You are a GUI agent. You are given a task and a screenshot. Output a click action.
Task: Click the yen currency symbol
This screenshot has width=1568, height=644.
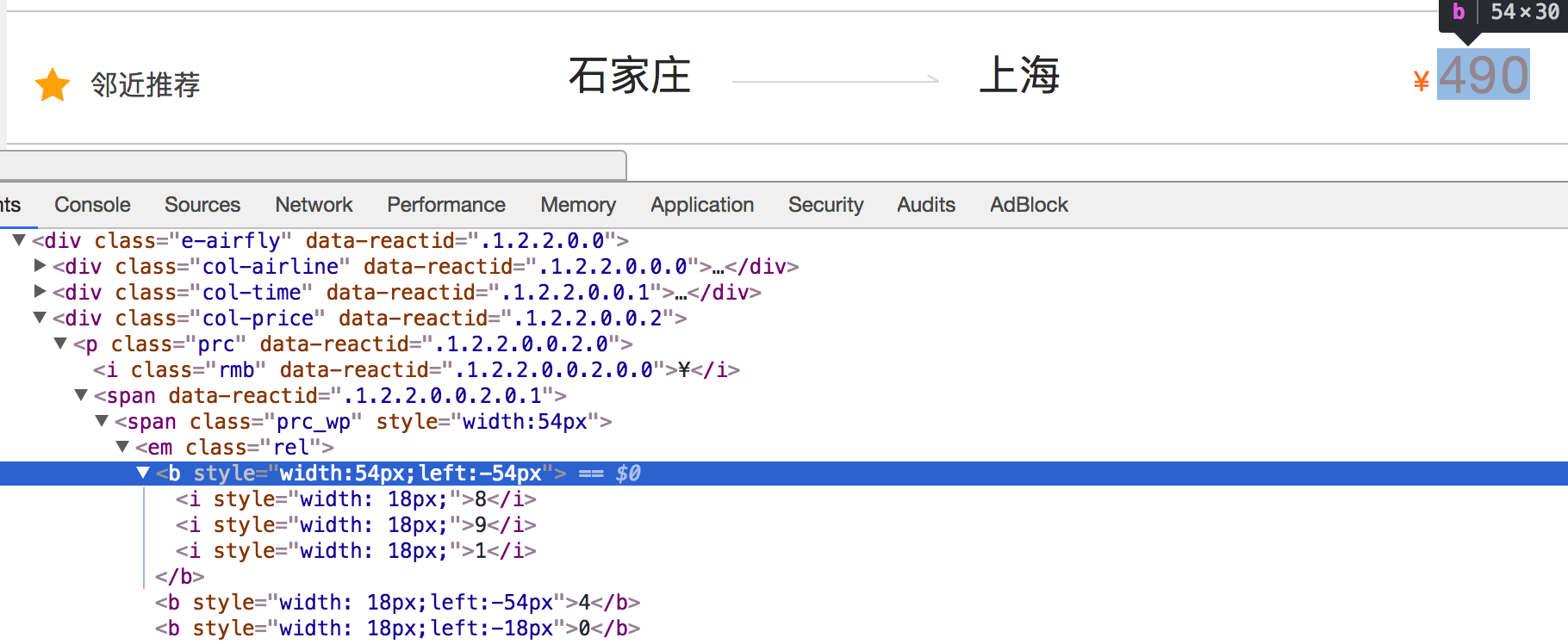point(1422,82)
